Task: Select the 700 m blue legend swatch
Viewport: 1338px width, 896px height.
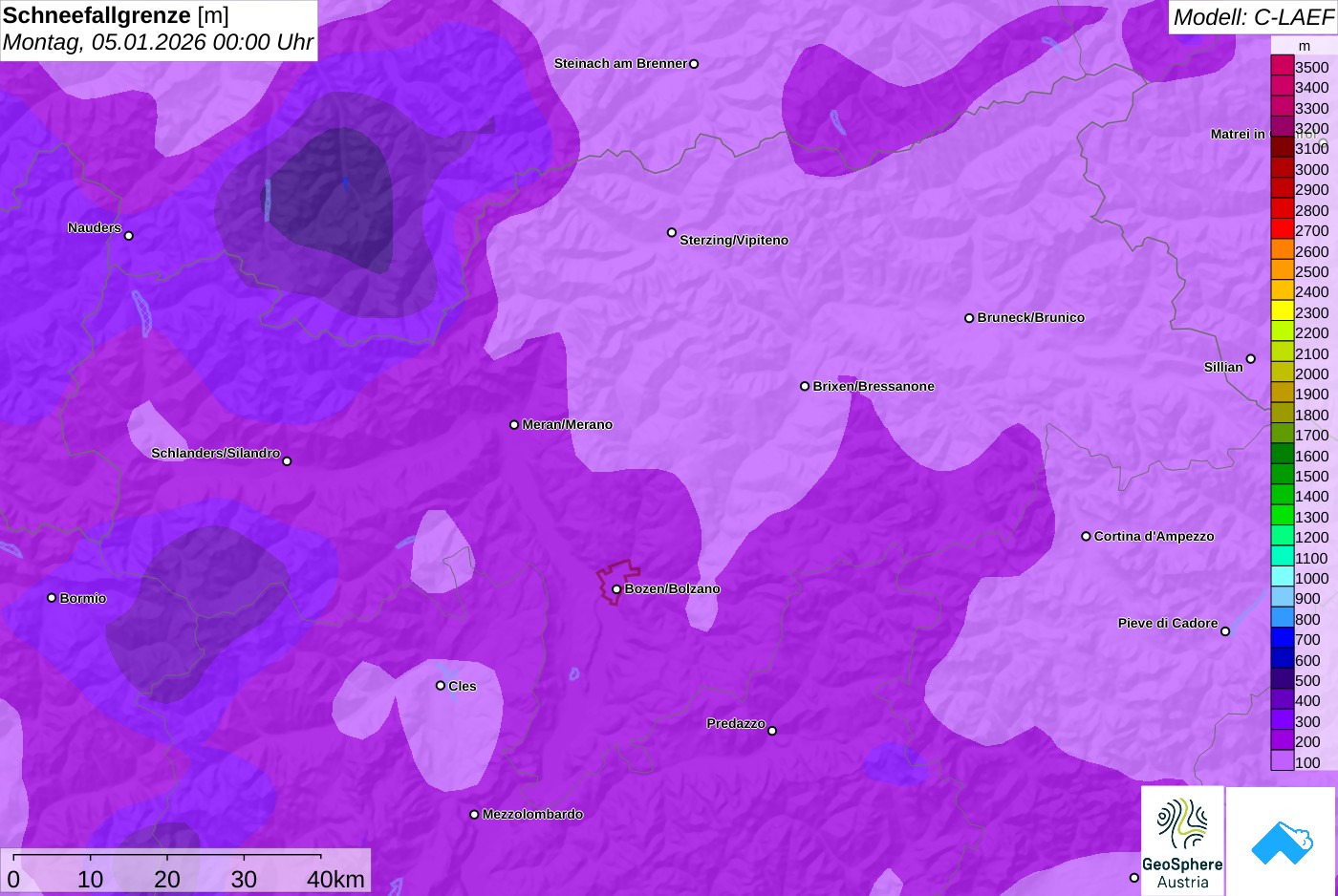Action: tap(1283, 638)
